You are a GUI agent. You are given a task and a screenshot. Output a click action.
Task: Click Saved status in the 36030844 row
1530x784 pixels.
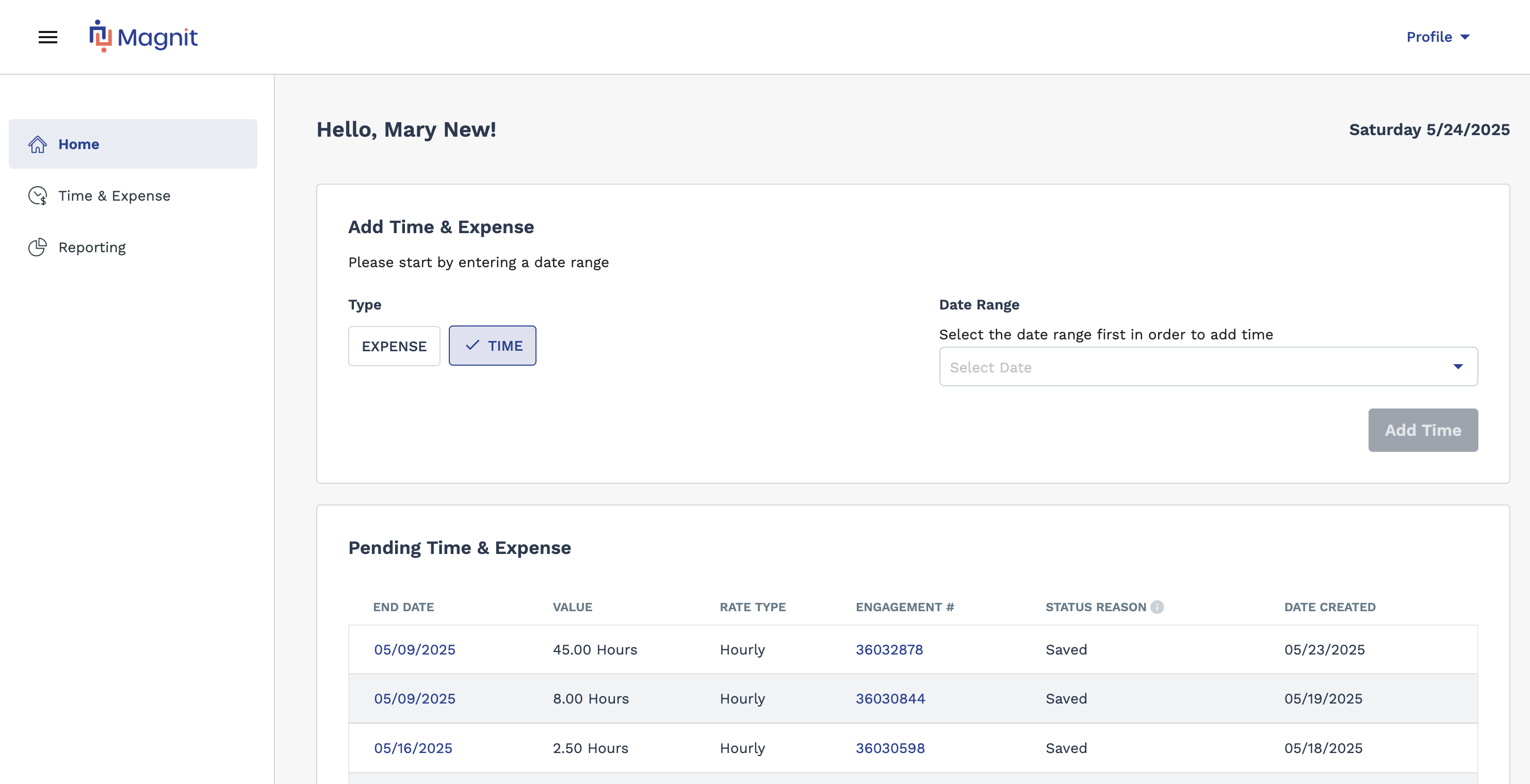pyautogui.click(x=1066, y=698)
